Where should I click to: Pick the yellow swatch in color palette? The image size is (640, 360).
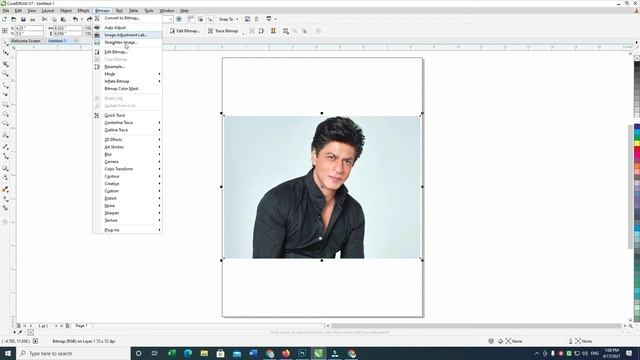tap(637, 143)
